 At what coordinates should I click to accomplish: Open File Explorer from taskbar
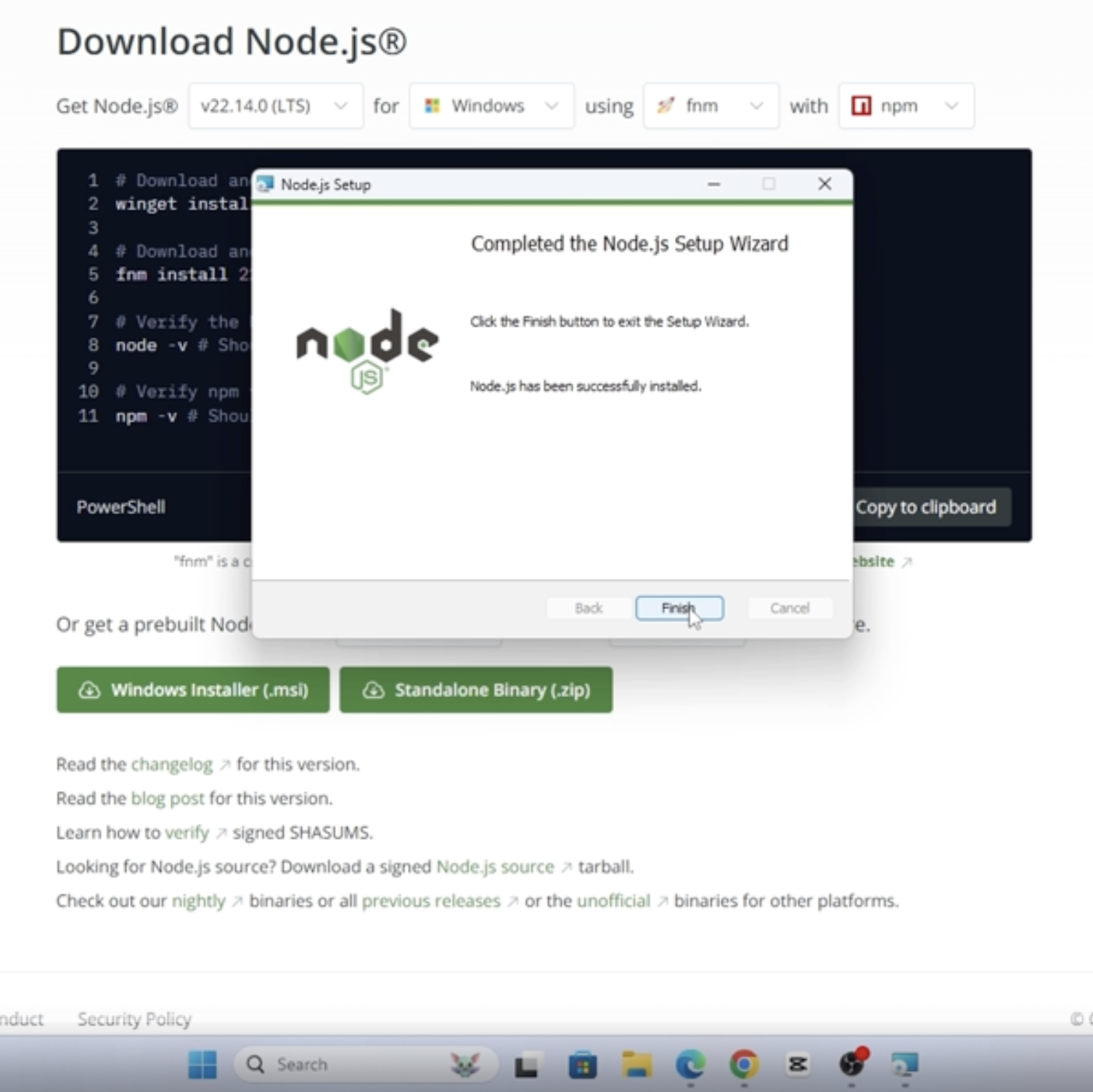pyautogui.click(x=636, y=1065)
